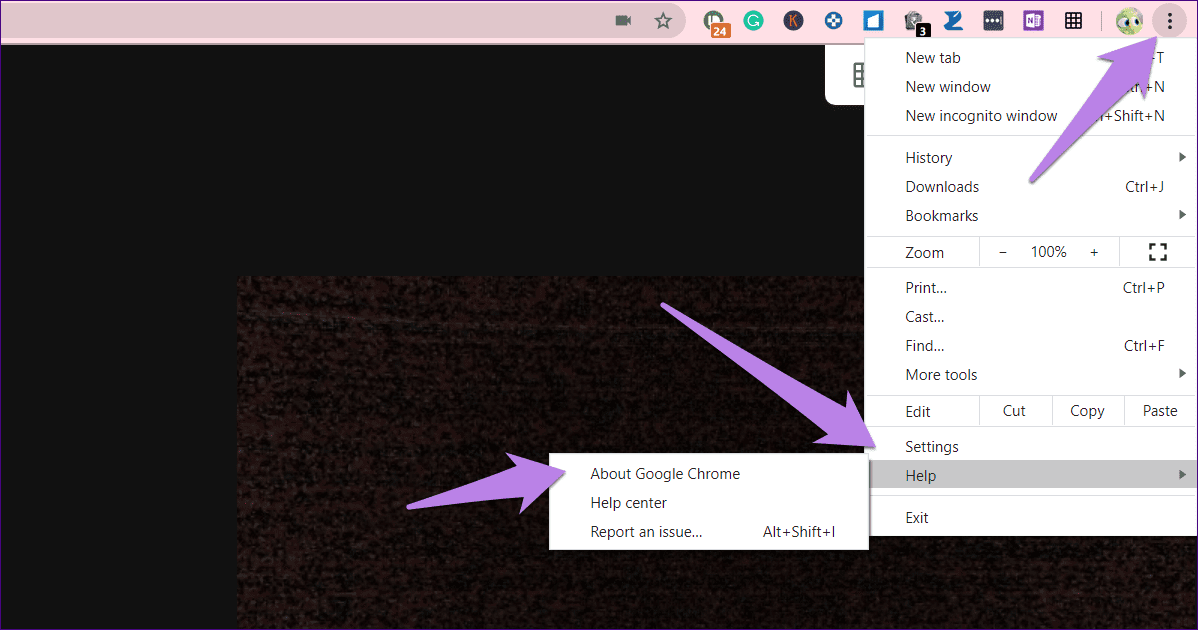Increase zoom with the plus button
Image resolution: width=1198 pixels, height=630 pixels.
tap(1094, 252)
